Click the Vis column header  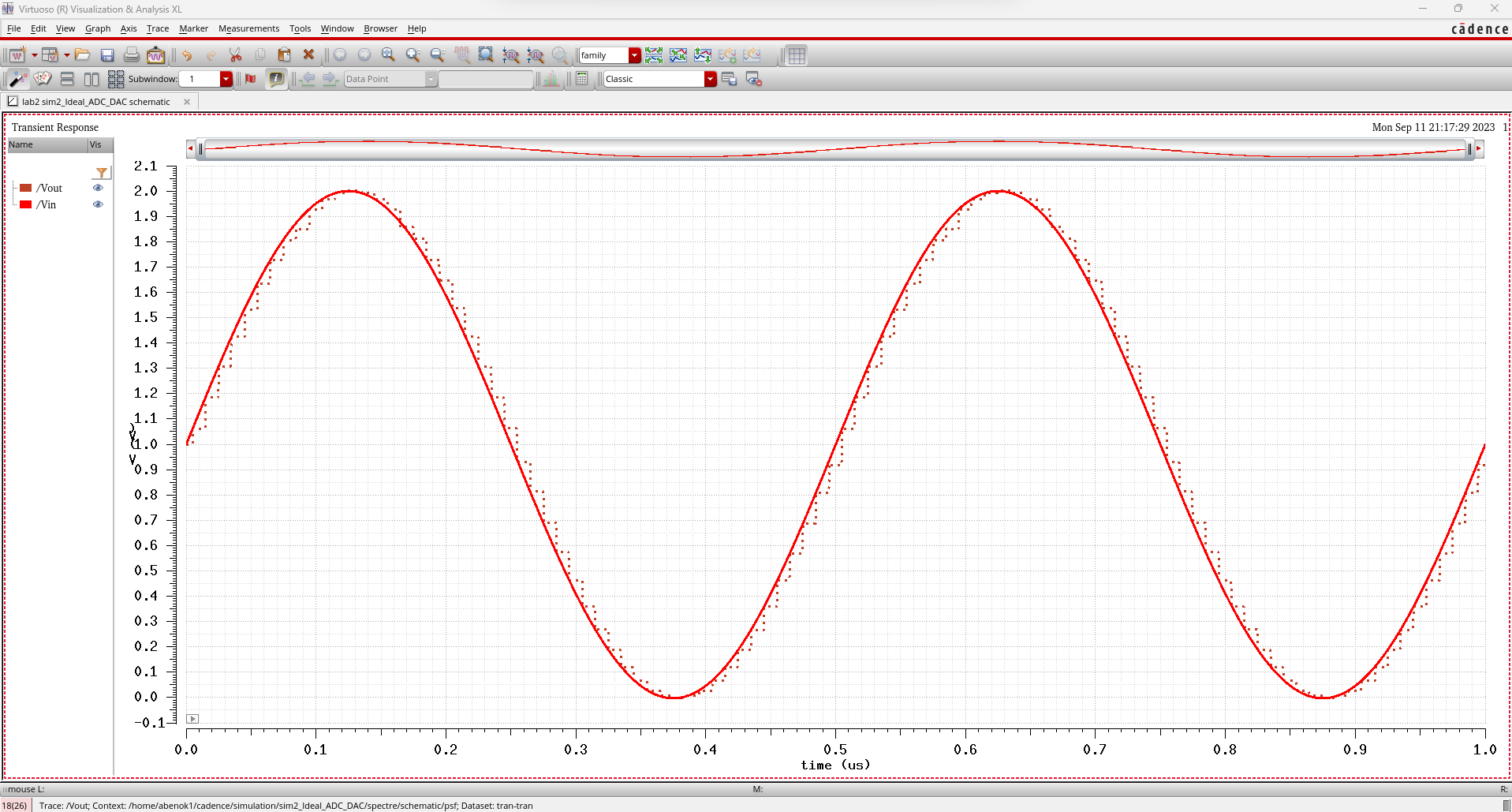[x=100, y=145]
